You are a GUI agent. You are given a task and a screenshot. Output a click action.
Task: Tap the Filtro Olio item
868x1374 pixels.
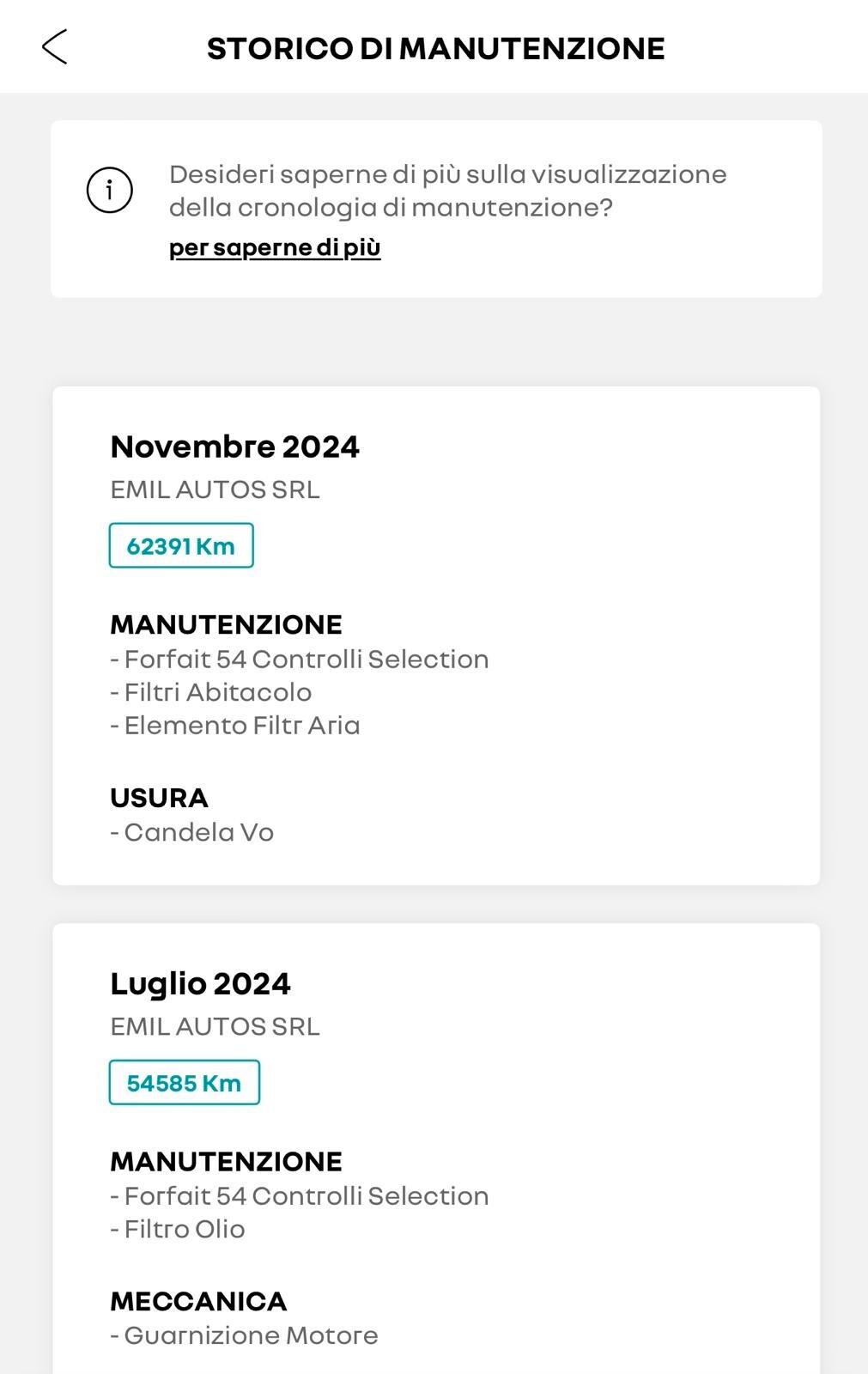point(184,1229)
